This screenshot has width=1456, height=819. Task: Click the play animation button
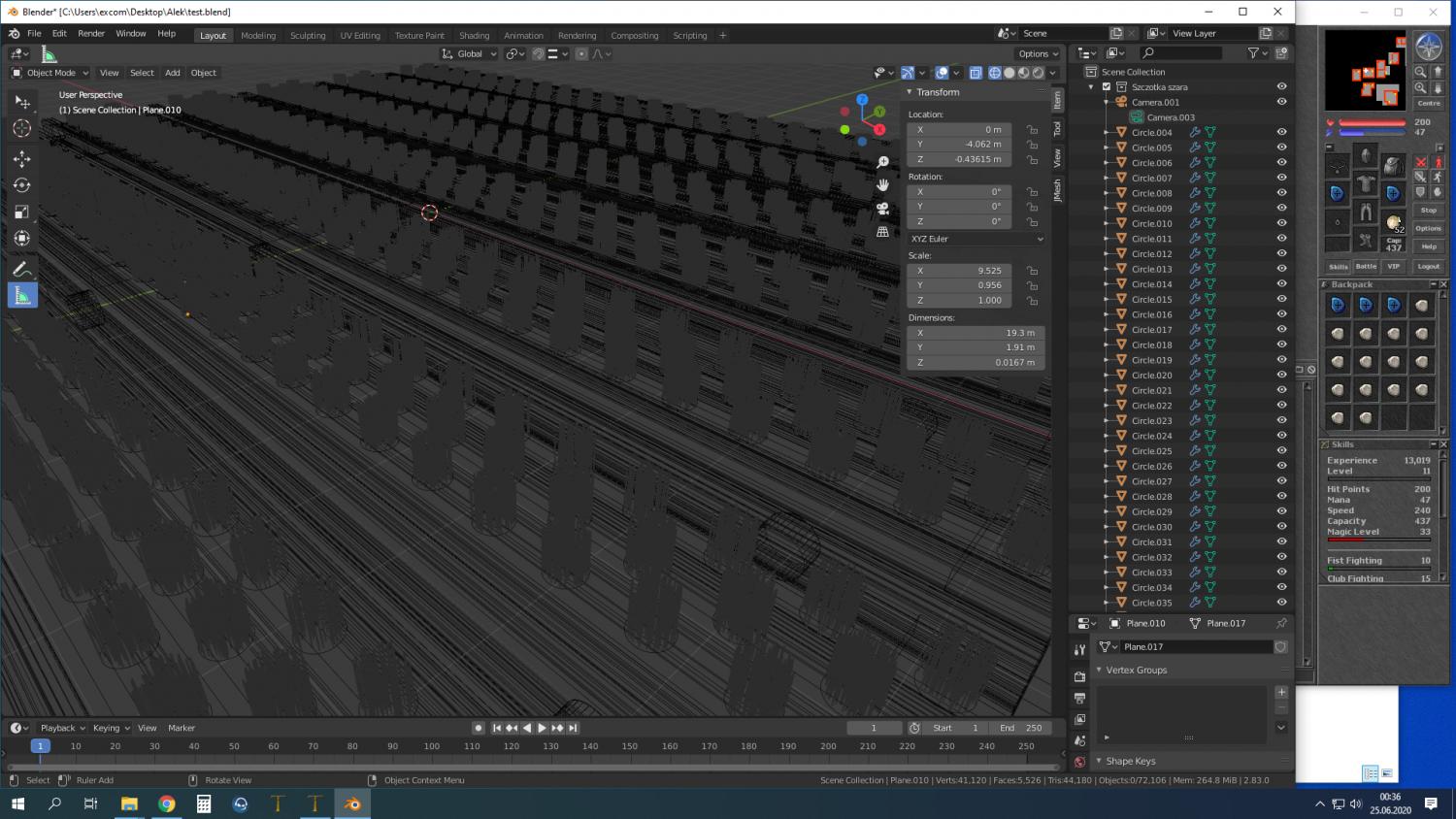pos(542,728)
